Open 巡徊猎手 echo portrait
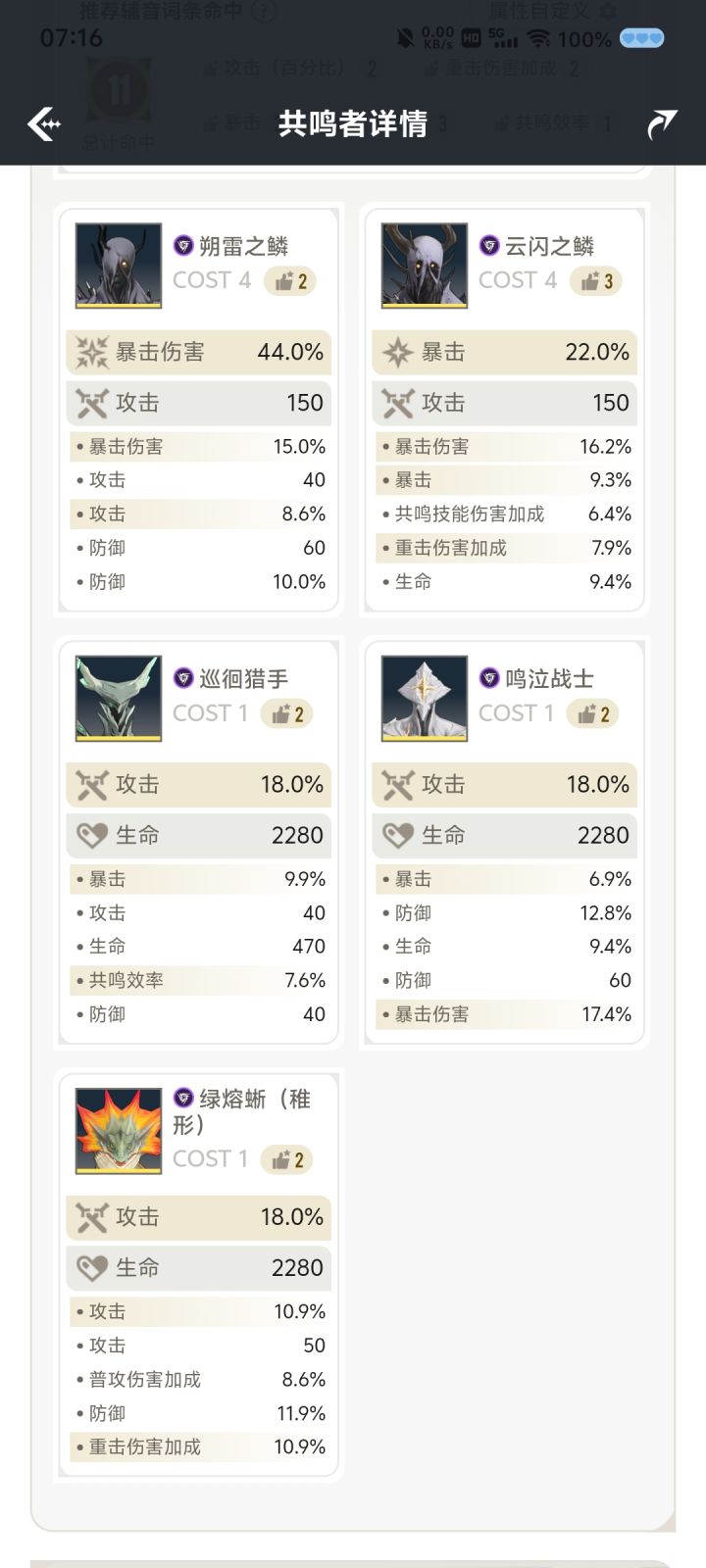706x1568 pixels. click(x=119, y=699)
